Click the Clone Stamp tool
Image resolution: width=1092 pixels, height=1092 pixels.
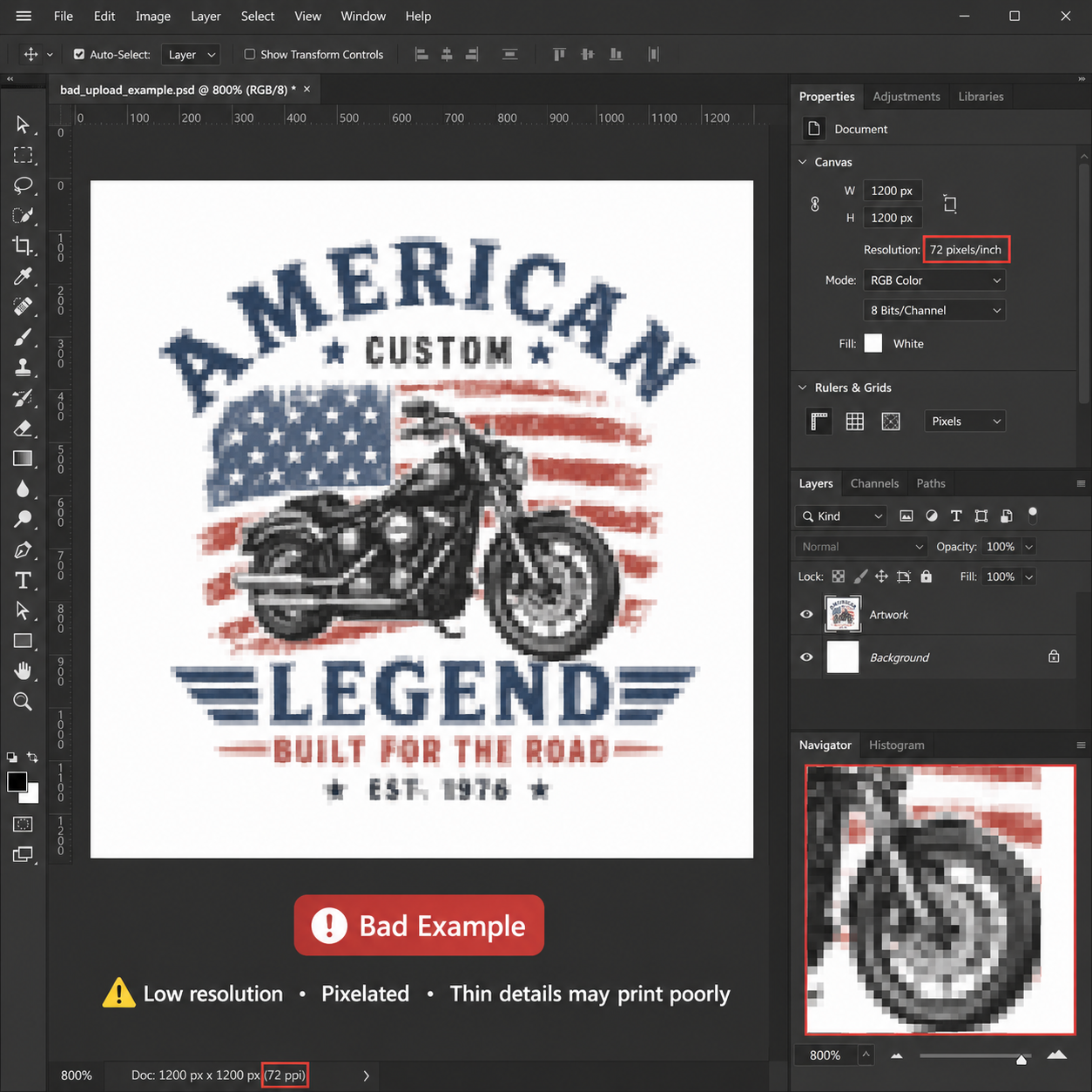click(24, 367)
